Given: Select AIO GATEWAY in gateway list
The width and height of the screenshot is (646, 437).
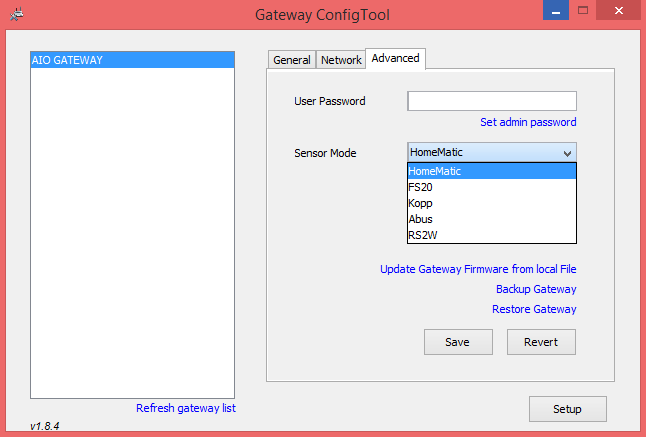Looking at the screenshot, I should click(132, 60).
